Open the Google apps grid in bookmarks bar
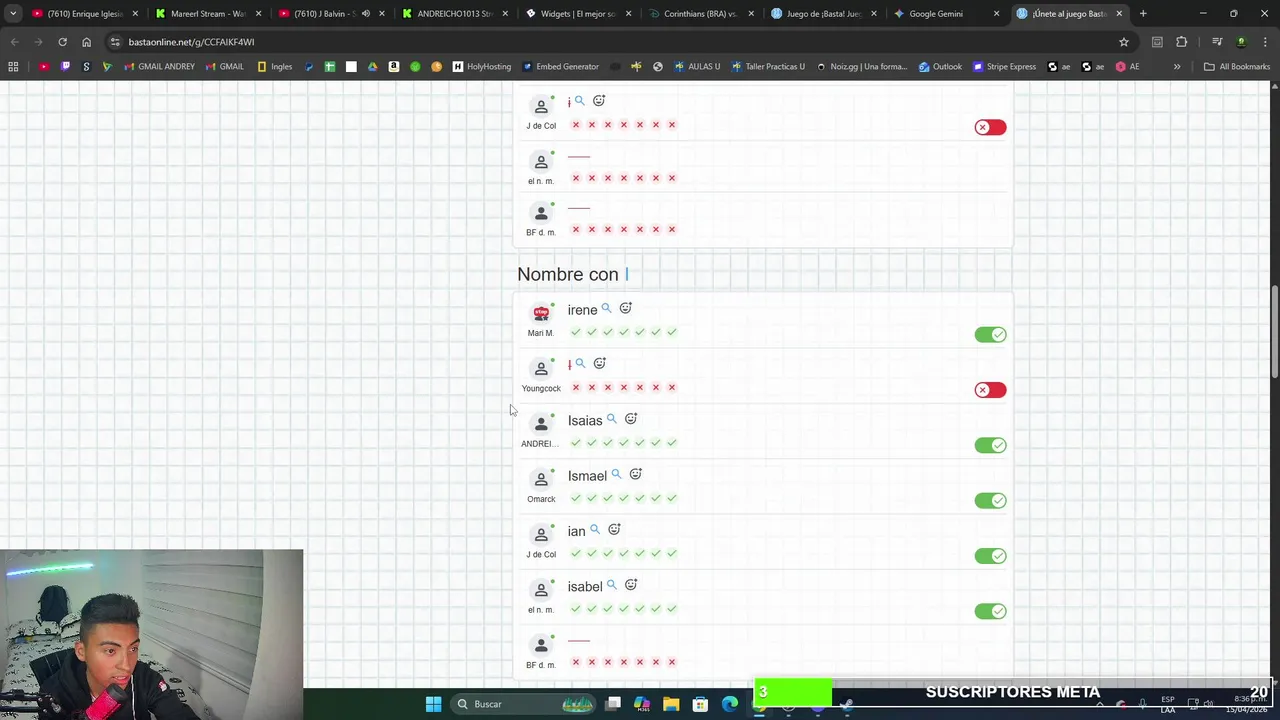1280x720 pixels. pyautogui.click(x=13, y=67)
